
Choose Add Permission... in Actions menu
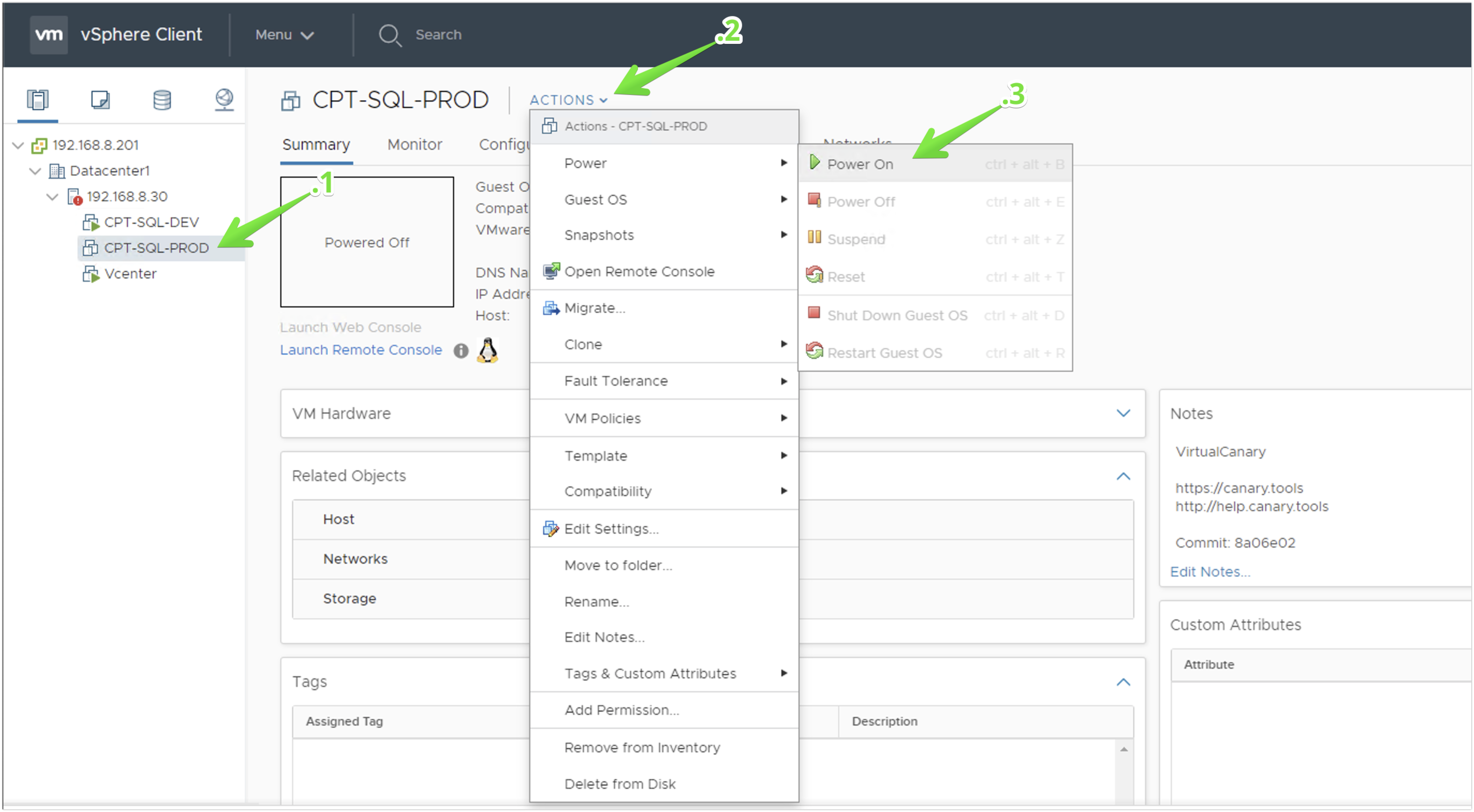(664, 710)
